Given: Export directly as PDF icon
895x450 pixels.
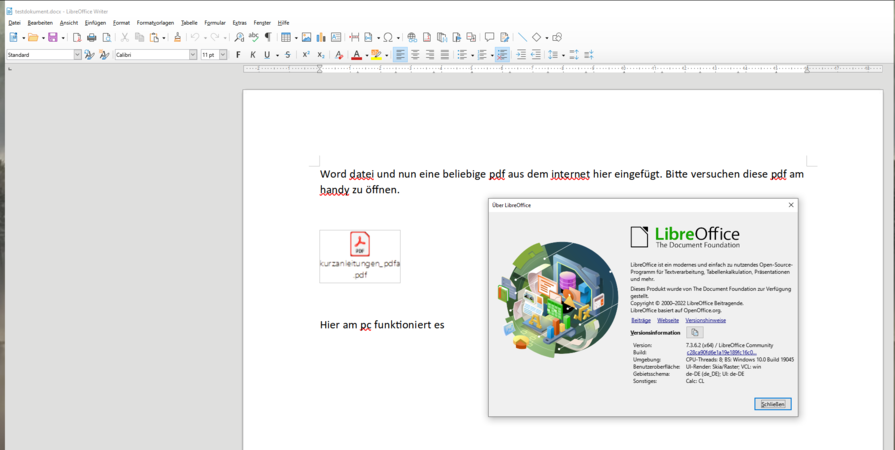Looking at the screenshot, I should pos(77,38).
